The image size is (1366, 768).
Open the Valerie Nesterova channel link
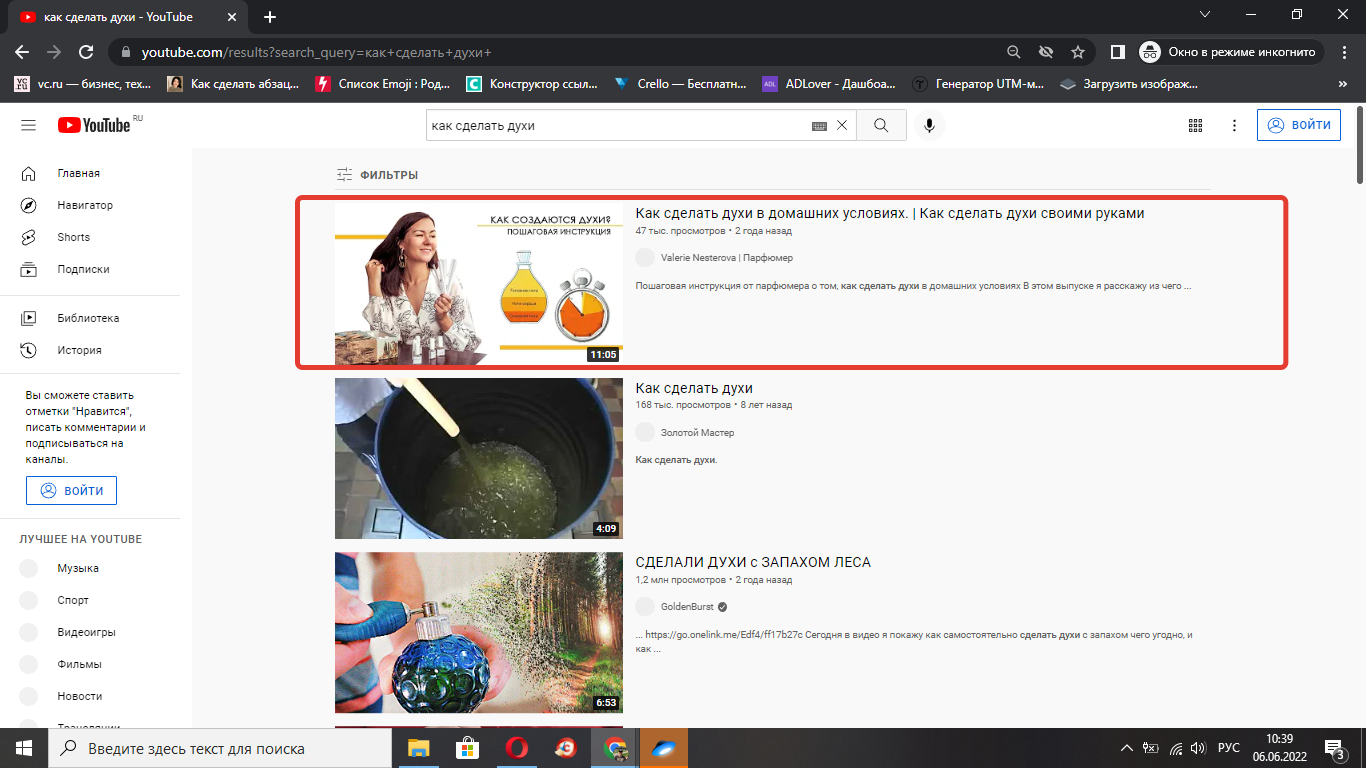click(x=727, y=258)
